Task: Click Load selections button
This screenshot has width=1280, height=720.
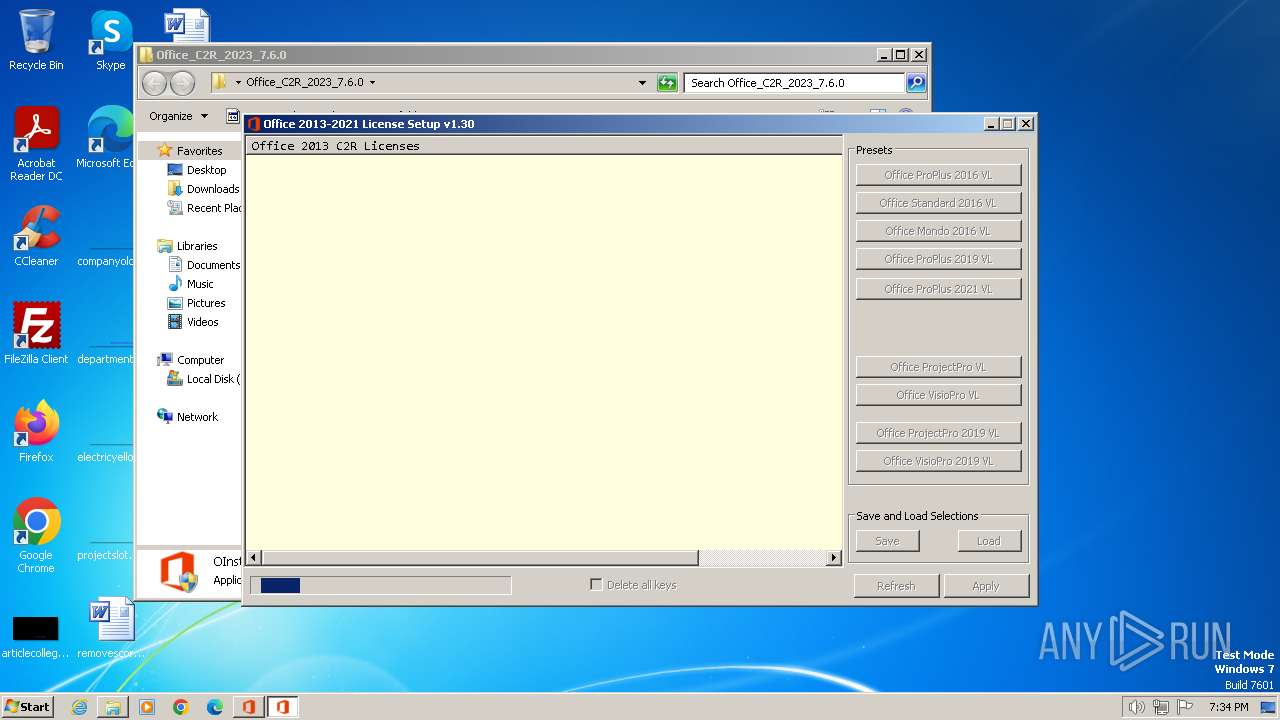Action: point(989,541)
